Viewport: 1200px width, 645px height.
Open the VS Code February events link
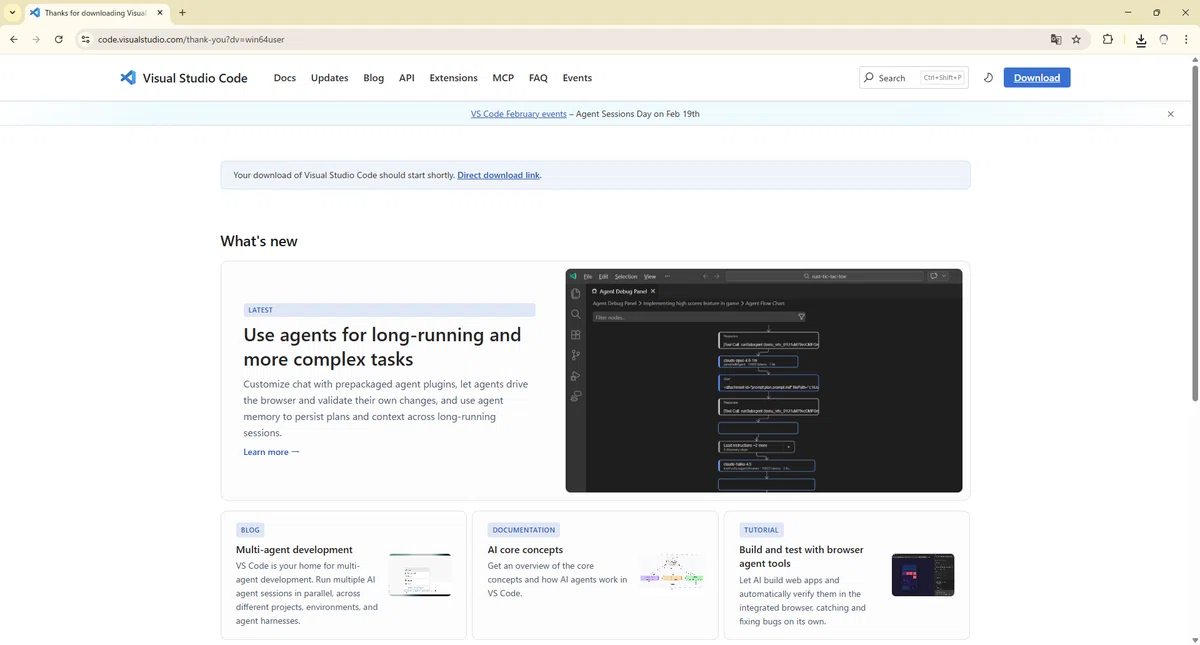519,114
